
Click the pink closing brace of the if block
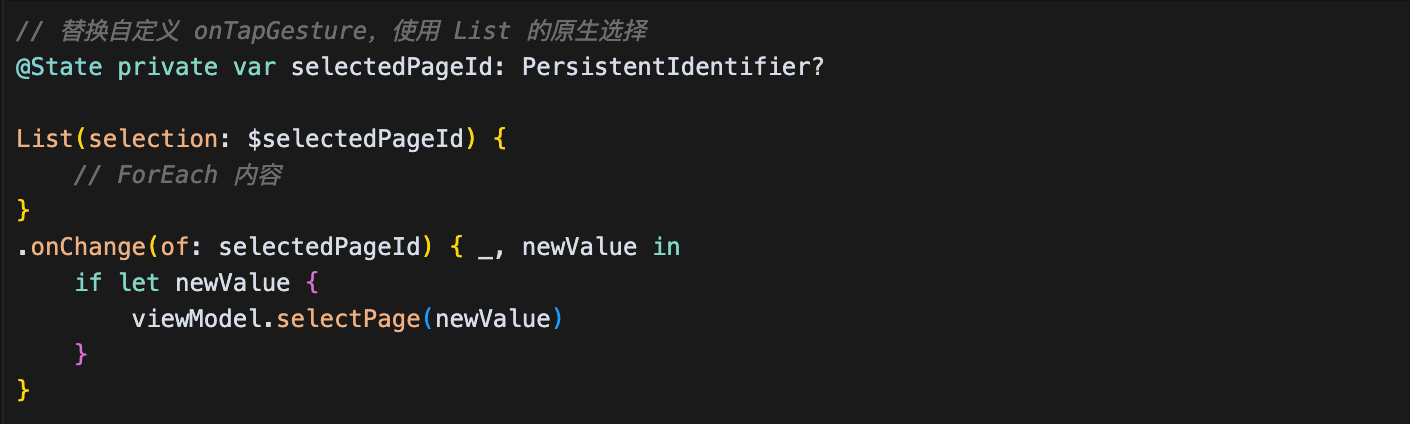click(x=81, y=354)
